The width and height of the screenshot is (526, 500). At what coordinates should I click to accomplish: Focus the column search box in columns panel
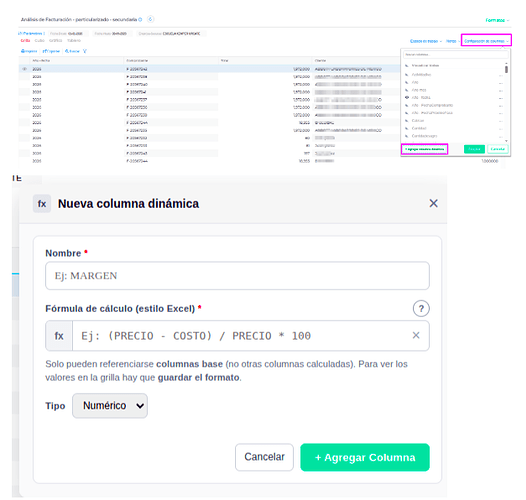click(x=455, y=54)
